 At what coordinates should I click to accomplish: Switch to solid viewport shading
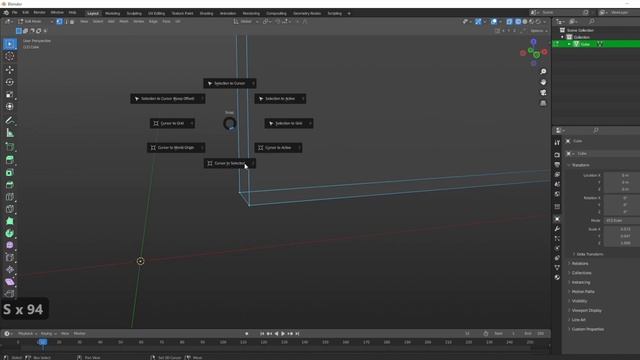tap(525, 21)
